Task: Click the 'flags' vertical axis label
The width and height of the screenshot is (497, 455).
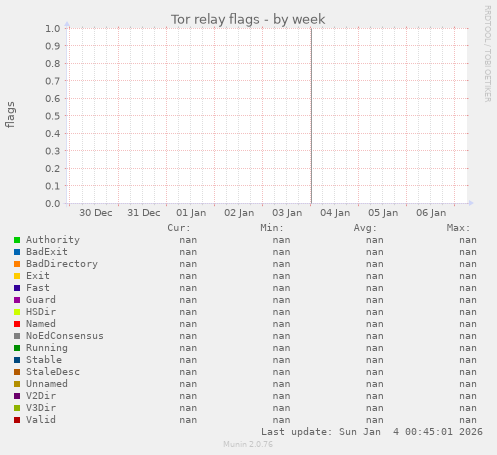Action: click(x=10, y=115)
